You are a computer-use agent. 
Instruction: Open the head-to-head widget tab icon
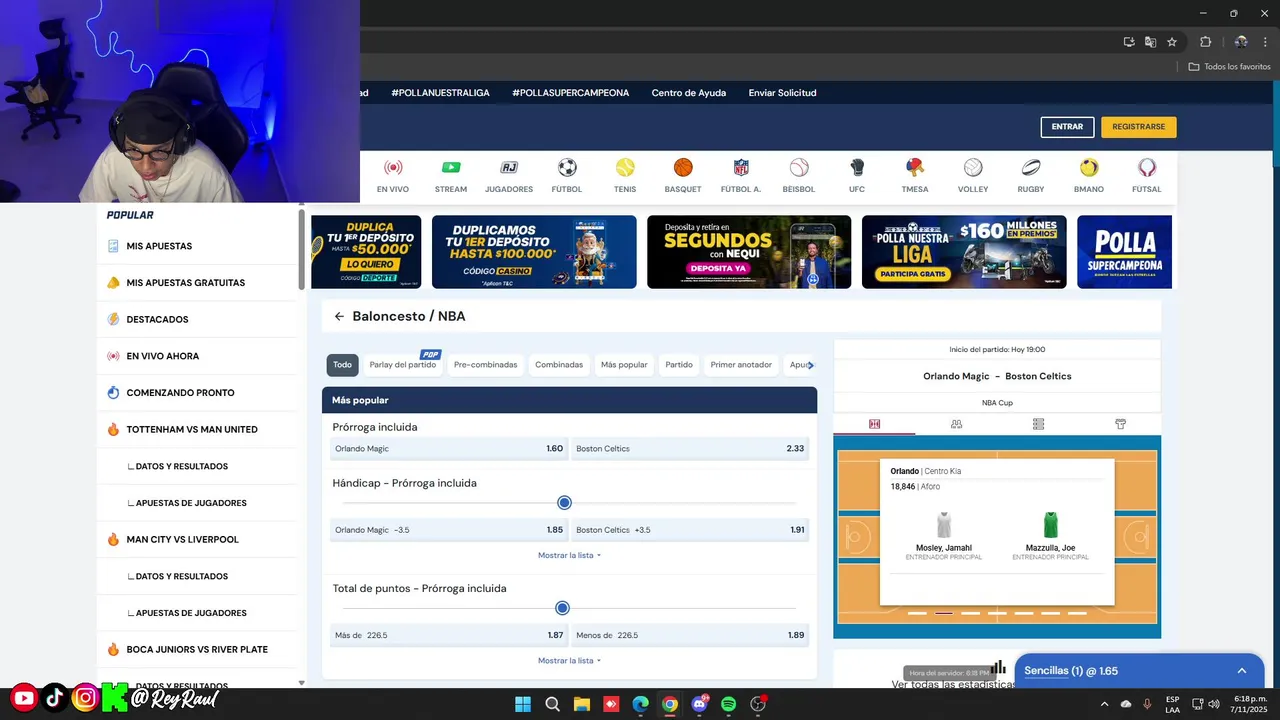956,424
